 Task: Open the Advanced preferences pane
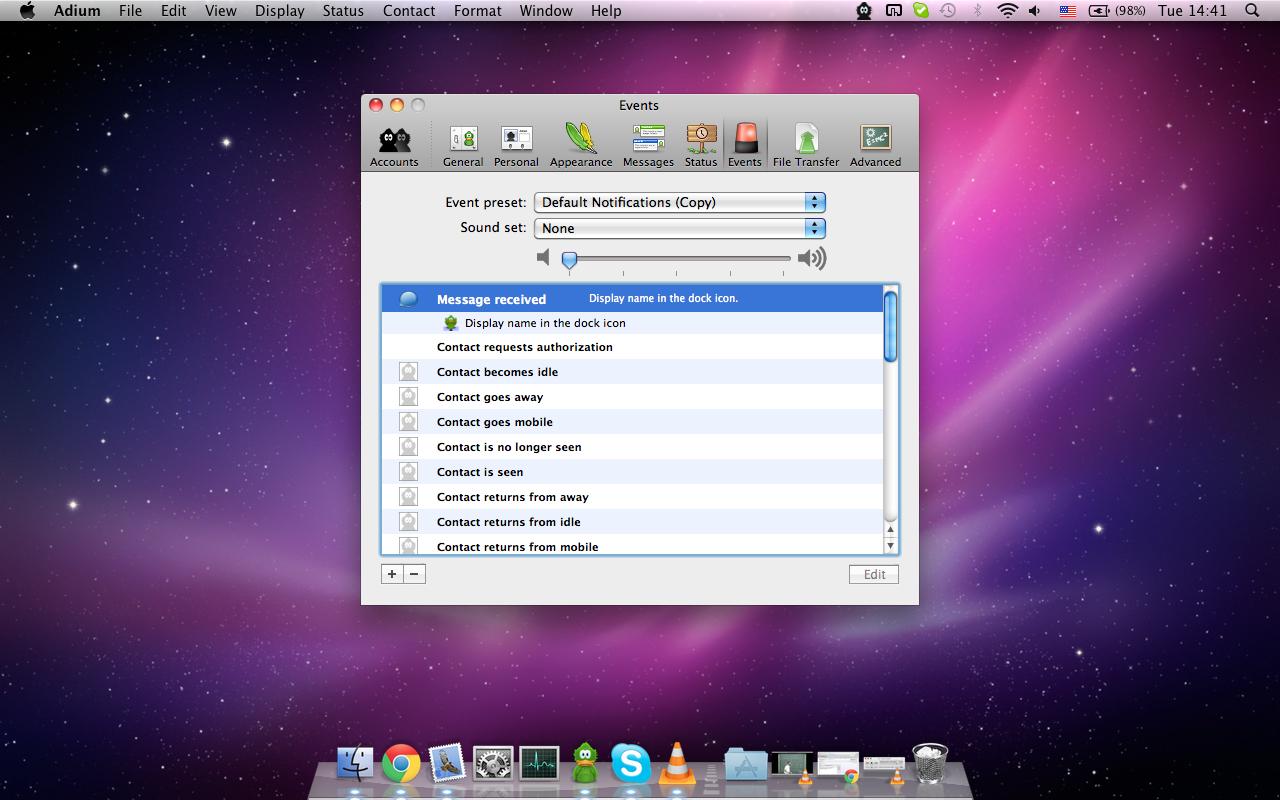click(x=875, y=145)
